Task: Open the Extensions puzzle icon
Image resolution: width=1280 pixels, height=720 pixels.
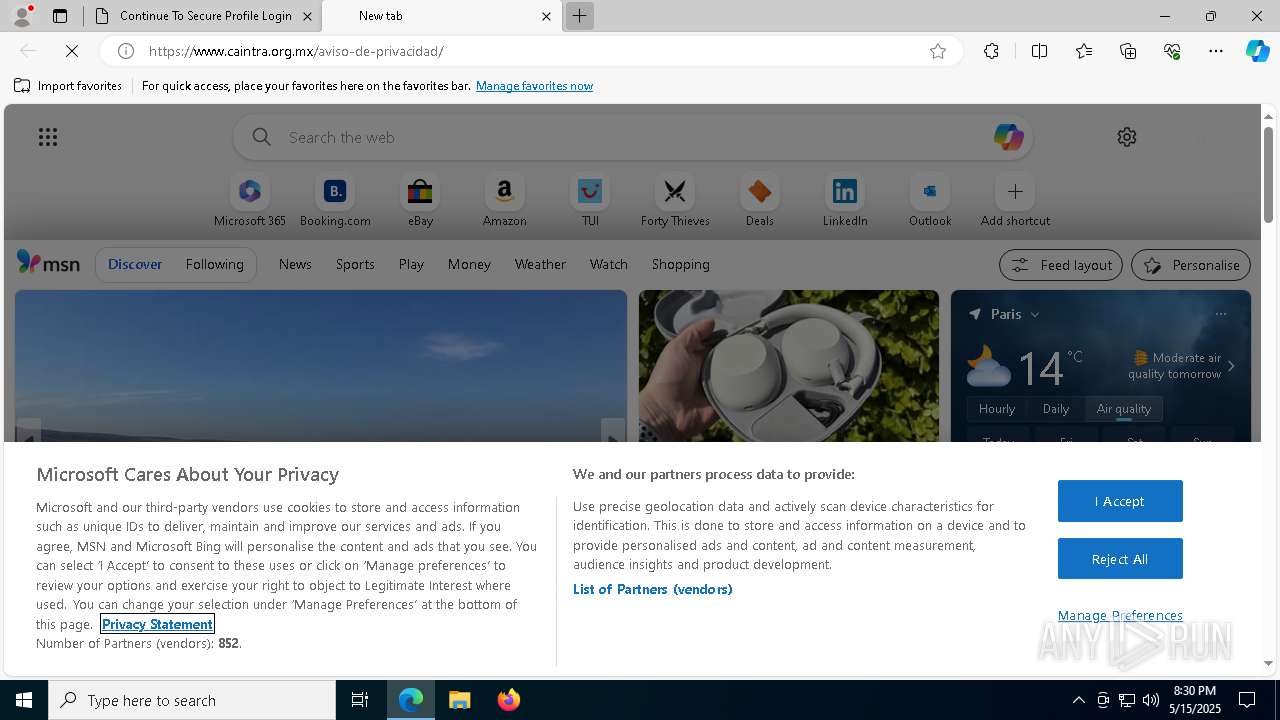Action: click(991, 51)
